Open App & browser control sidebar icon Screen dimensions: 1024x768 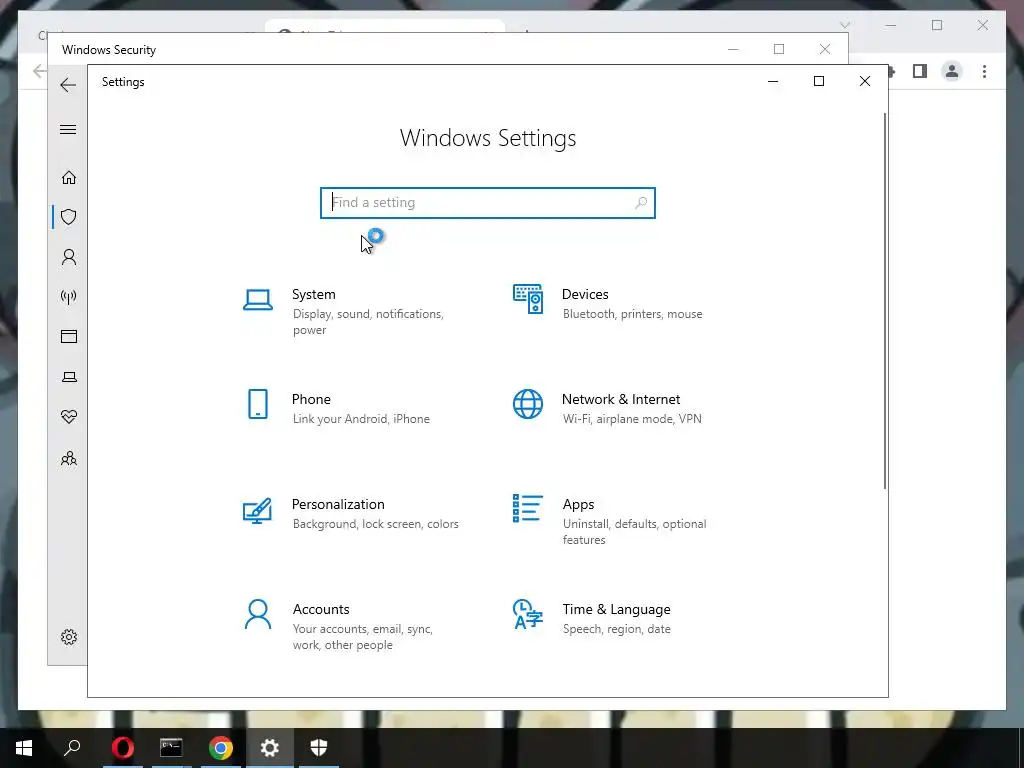click(x=69, y=336)
